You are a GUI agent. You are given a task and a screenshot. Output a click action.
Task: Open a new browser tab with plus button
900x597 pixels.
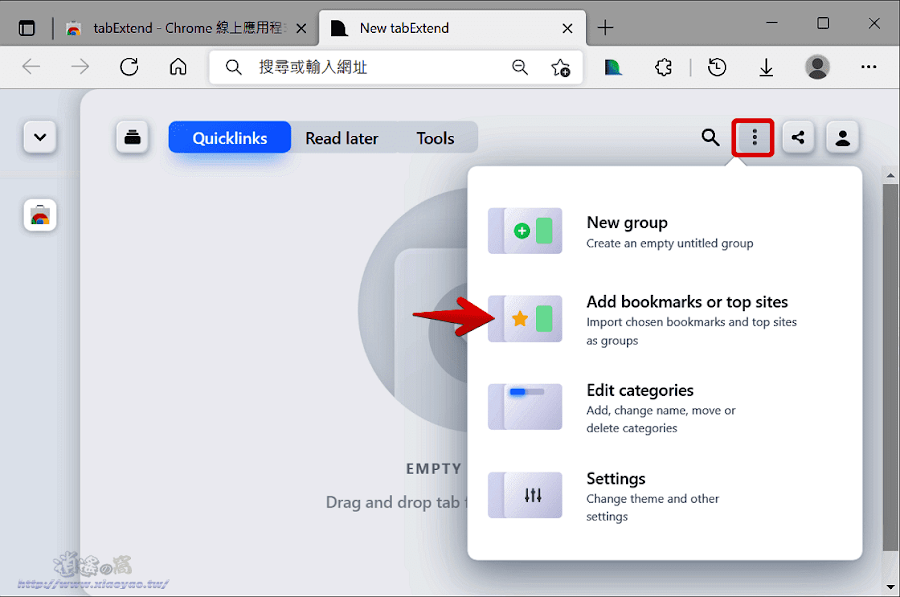[606, 28]
